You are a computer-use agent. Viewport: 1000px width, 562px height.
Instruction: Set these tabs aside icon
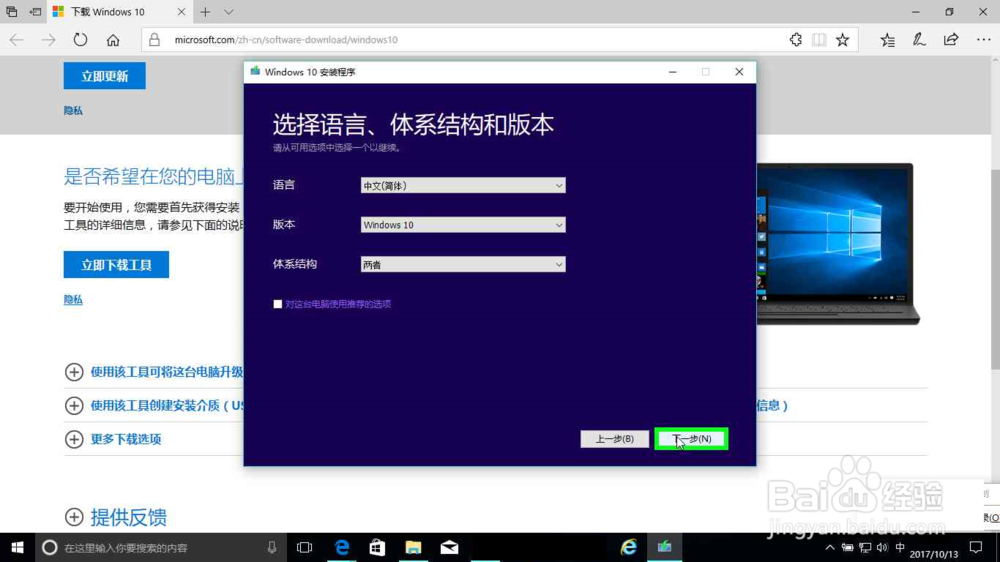35,11
